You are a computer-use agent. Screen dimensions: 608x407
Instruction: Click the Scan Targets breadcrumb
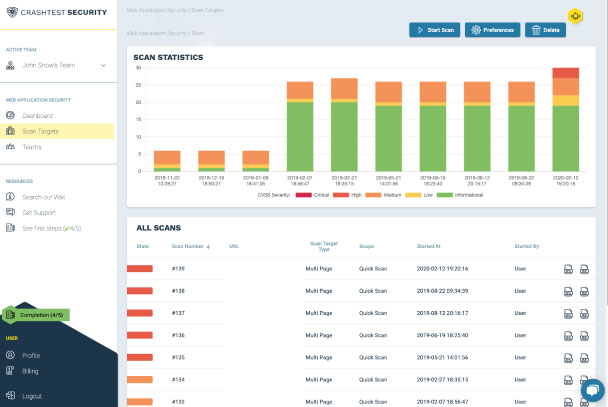coord(207,10)
